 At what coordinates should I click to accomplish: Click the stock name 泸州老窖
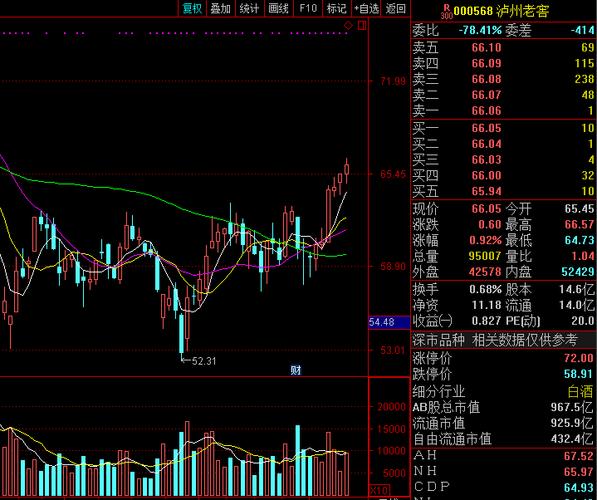[523, 11]
